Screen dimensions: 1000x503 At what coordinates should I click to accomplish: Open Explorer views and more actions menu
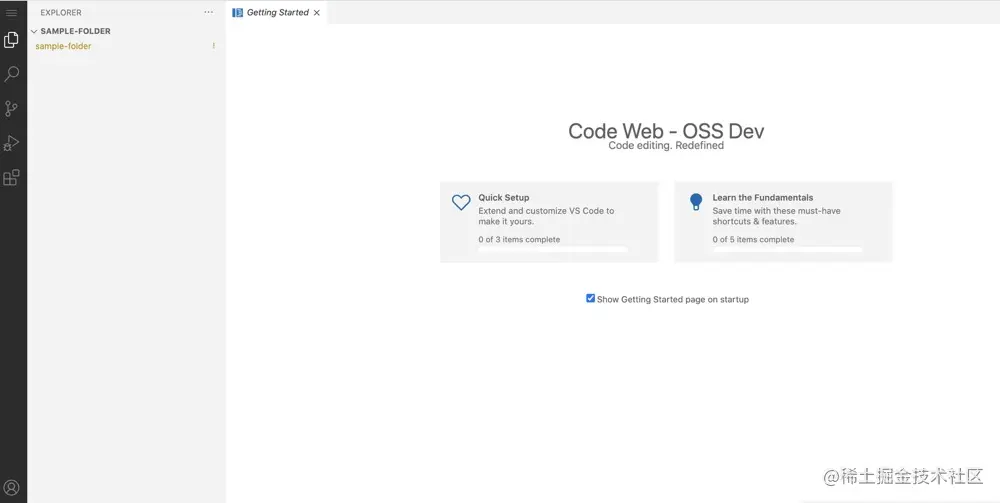209,12
